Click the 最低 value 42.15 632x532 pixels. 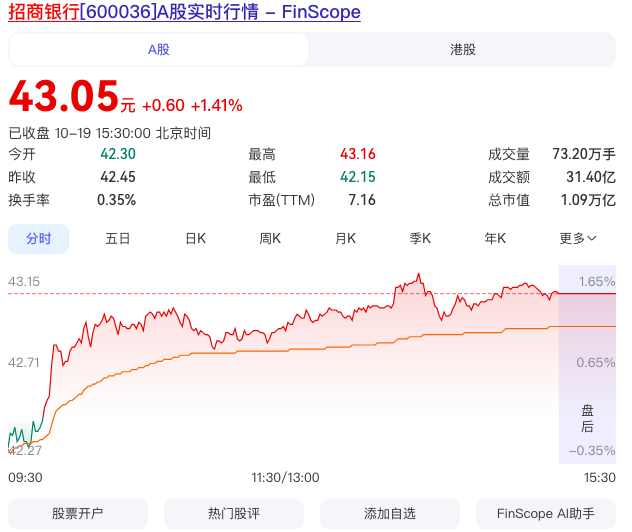click(358, 177)
